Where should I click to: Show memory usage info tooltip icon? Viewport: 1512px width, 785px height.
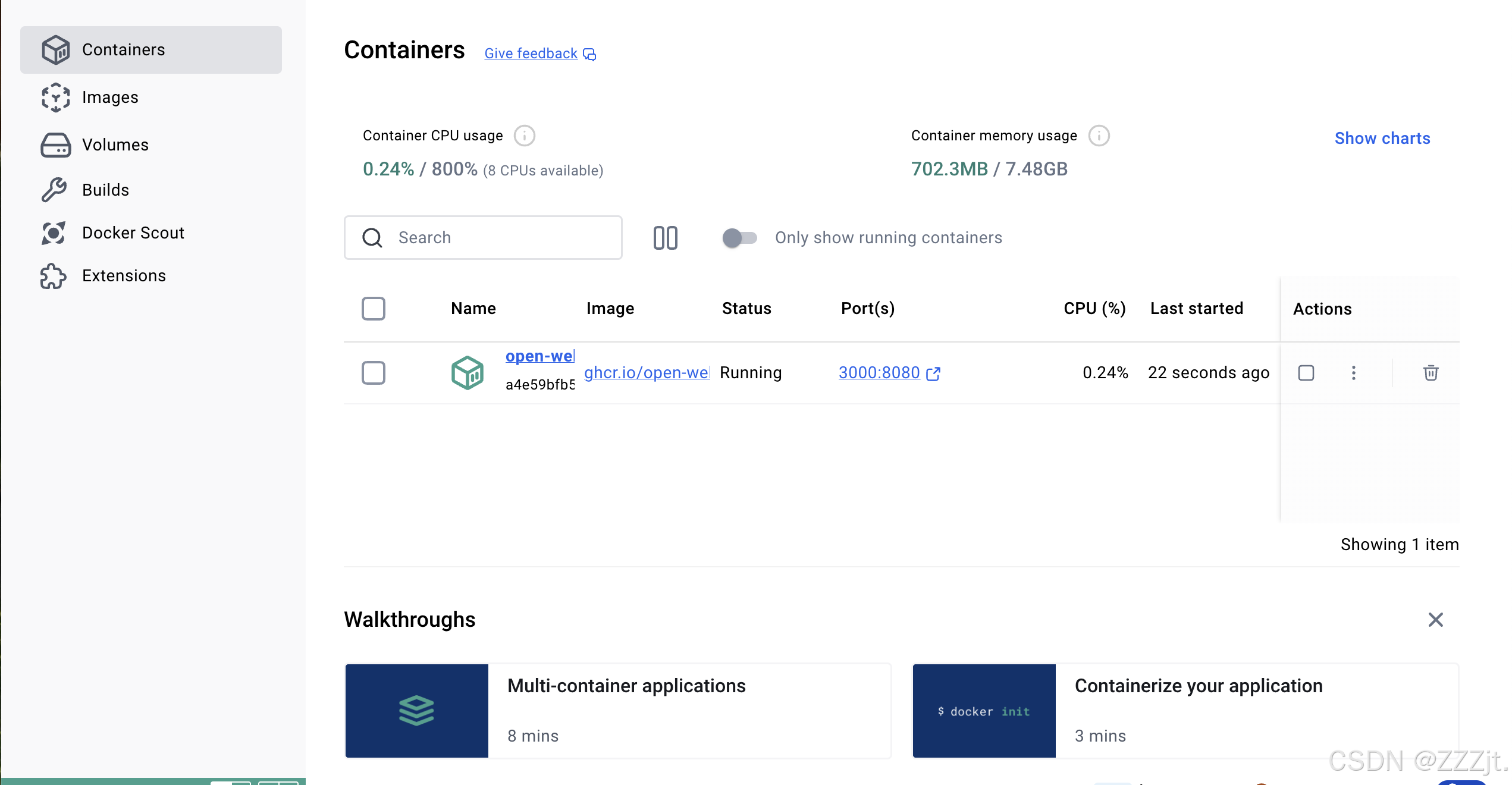1099,136
